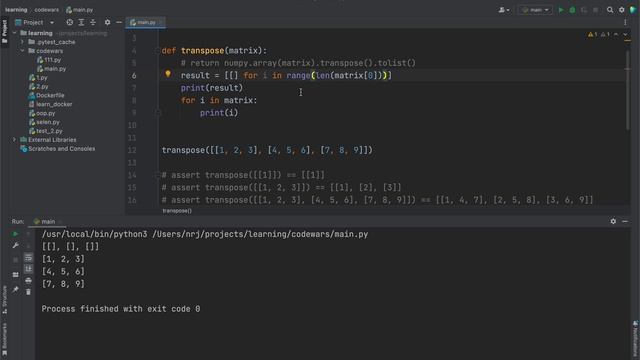Toggle soft-wrap in Run console

[28, 258]
